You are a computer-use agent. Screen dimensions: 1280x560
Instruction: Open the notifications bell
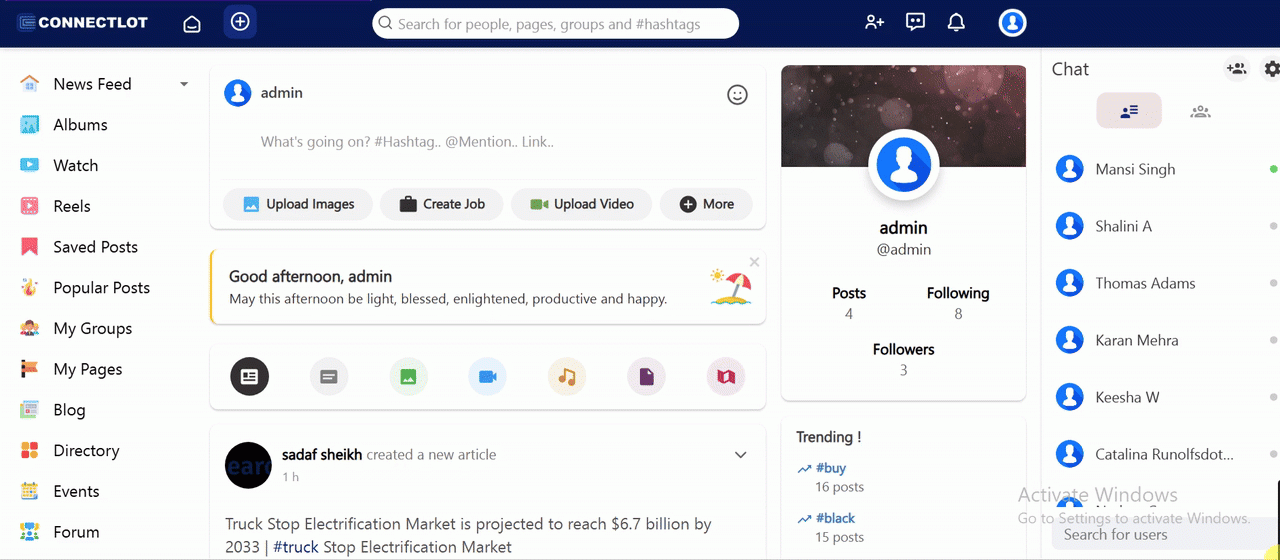(x=956, y=22)
